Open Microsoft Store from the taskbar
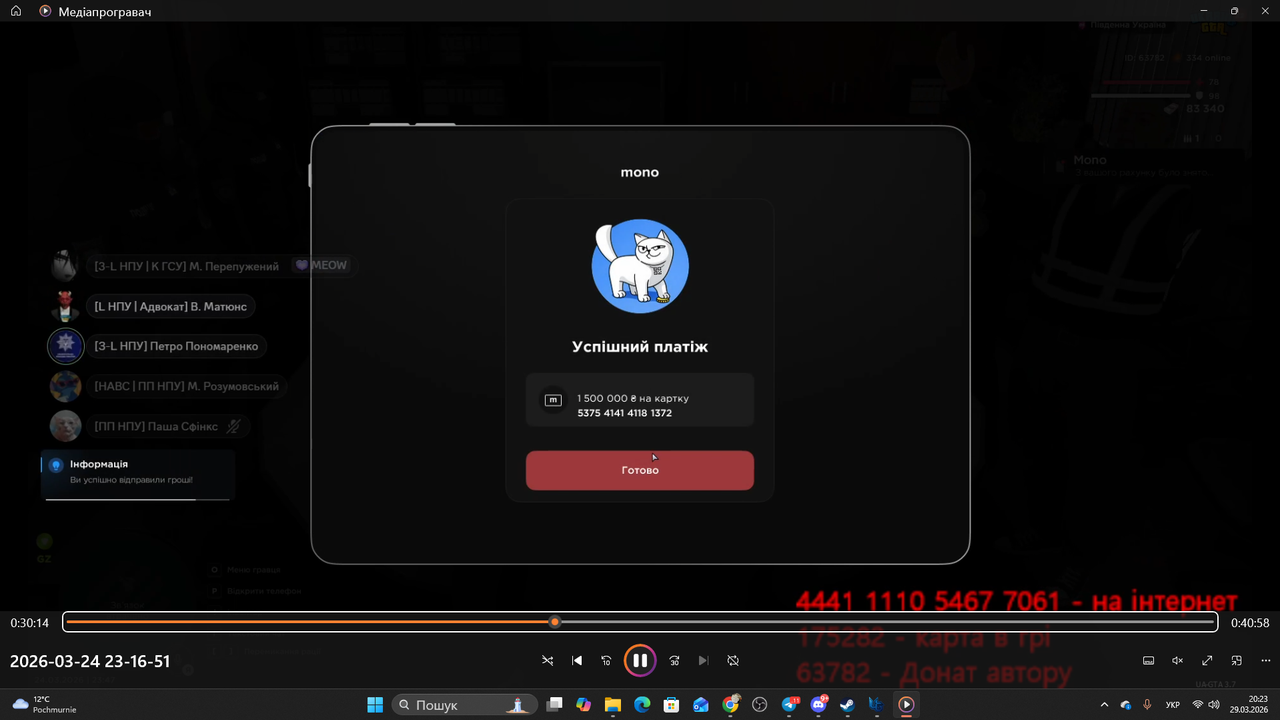The image size is (1280, 720). point(672,705)
